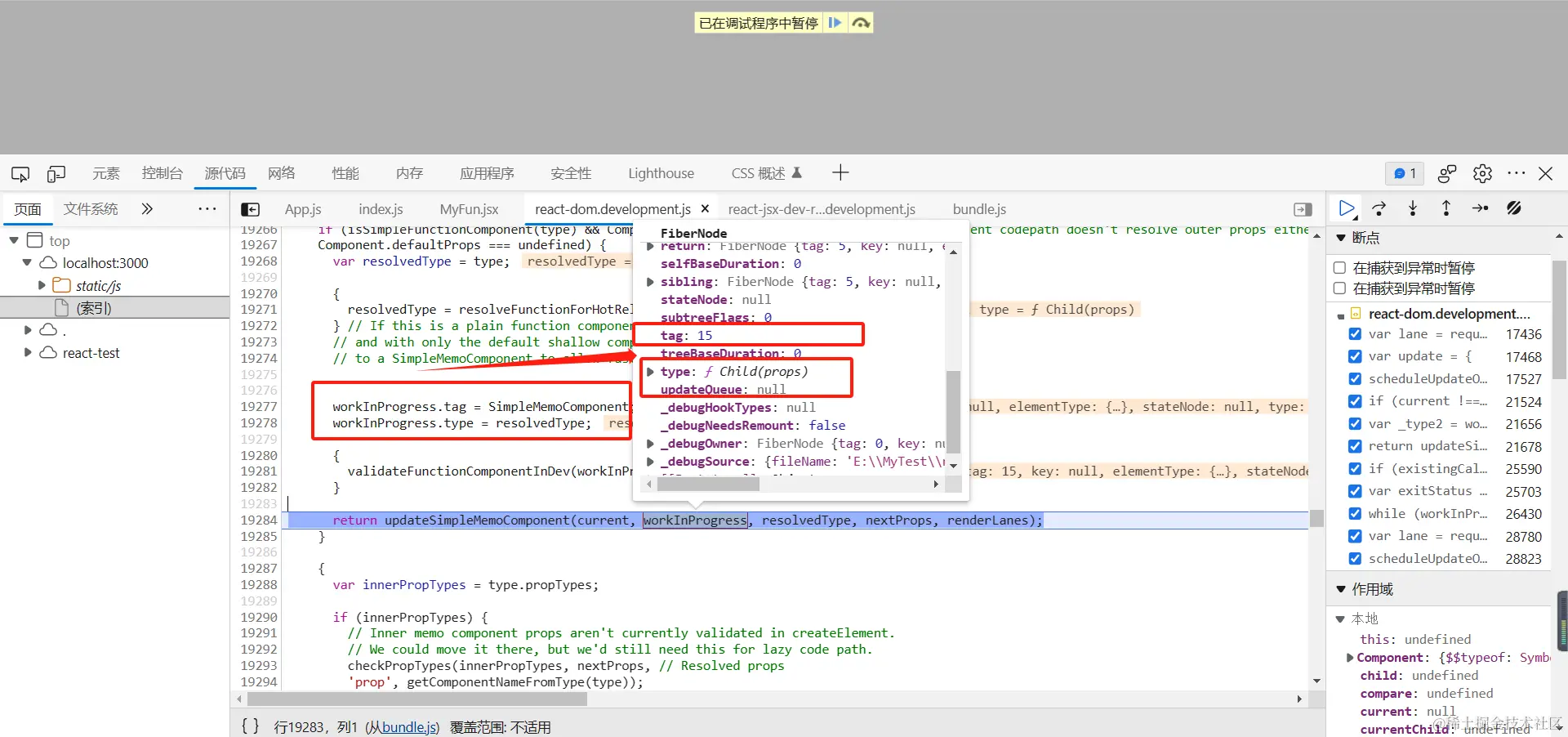Image resolution: width=1568 pixels, height=737 pixels.
Task: Collapse the top frame tree node
Action: pos(14,240)
